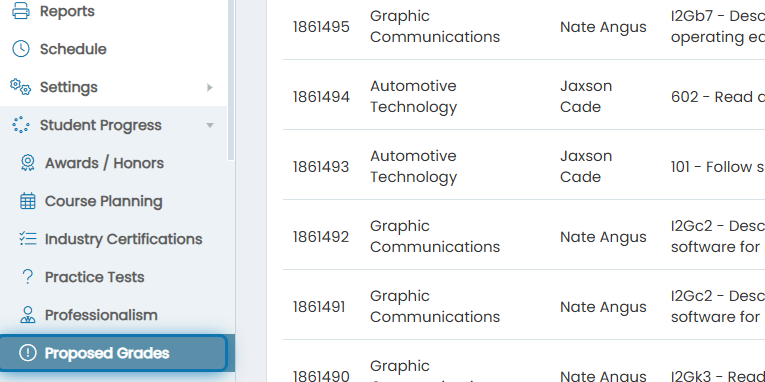Click the Schedule clock icon
This screenshot has width=765, height=382.
[x=20, y=49]
